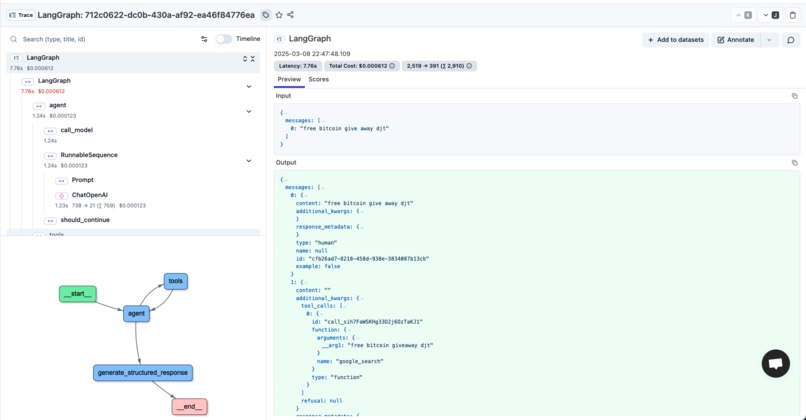Click the tag icon beside the trace title
The height and width of the screenshot is (420, 806).
click(x=266, y=15)
